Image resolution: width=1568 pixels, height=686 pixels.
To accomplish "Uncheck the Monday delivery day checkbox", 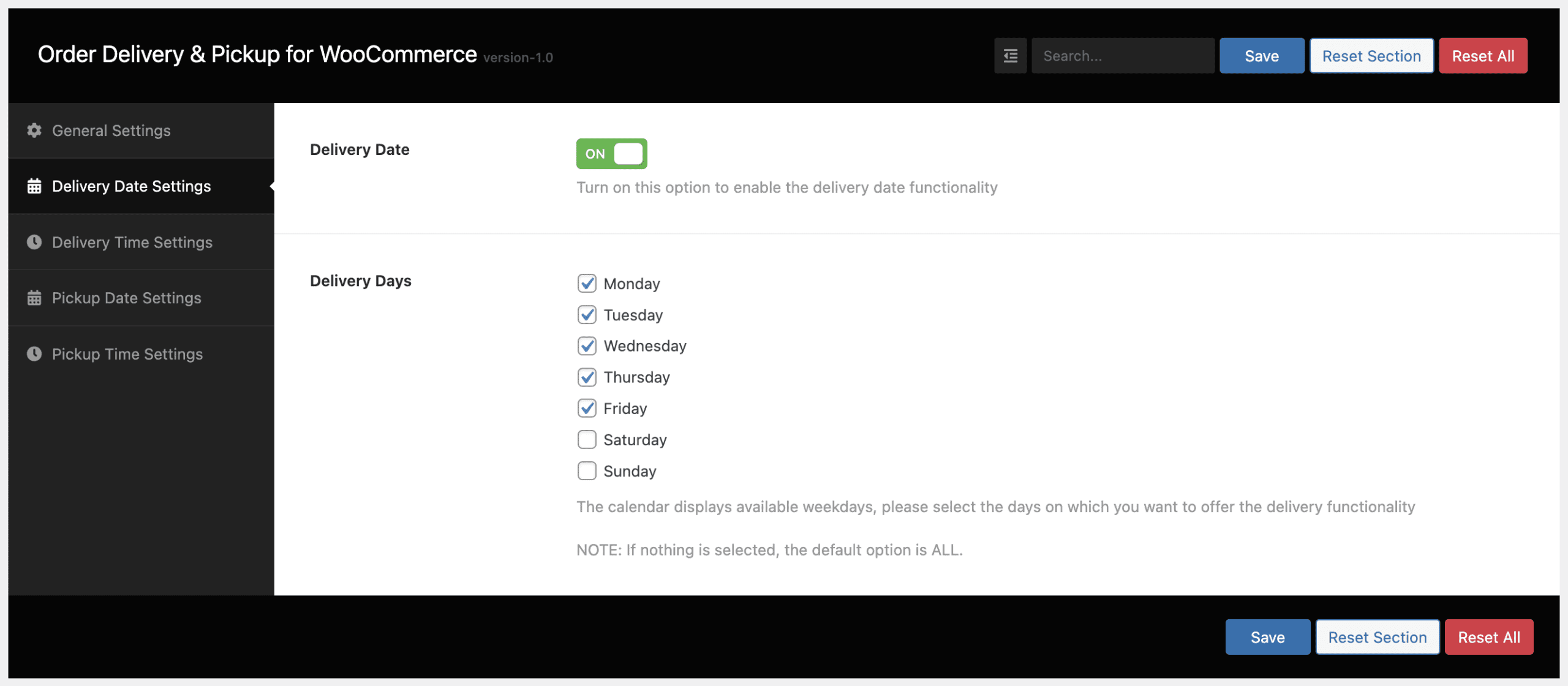I will tap(587, 283).
